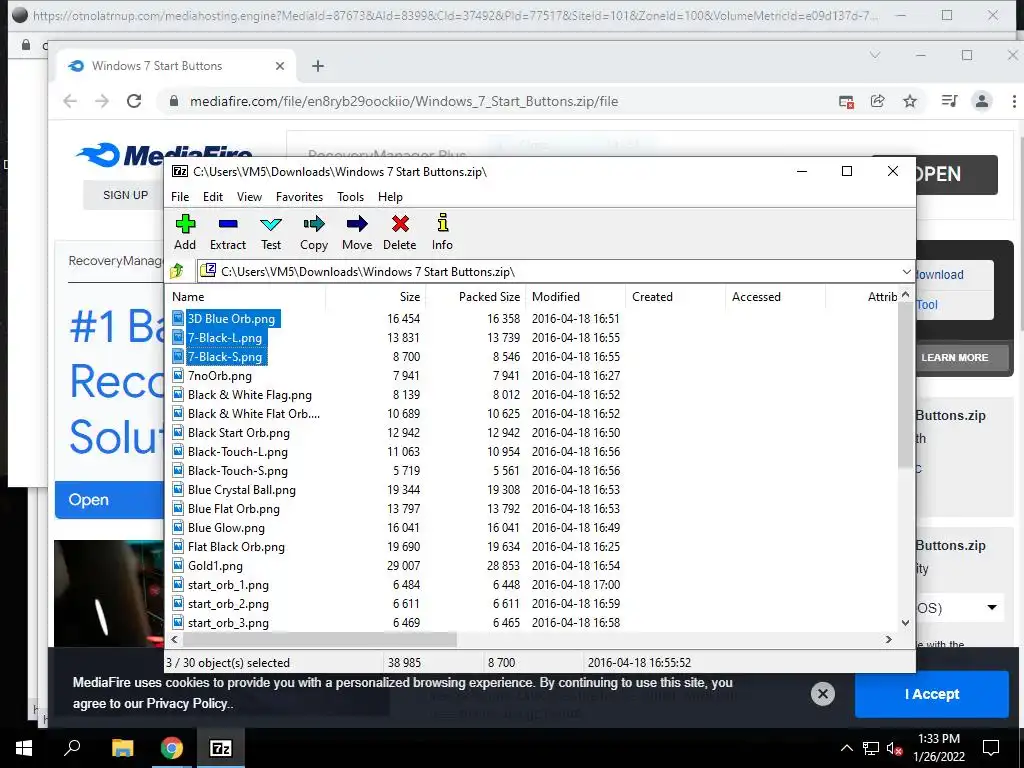
Task: Sort the file list by Name column
Action: [x=246, y=296]
